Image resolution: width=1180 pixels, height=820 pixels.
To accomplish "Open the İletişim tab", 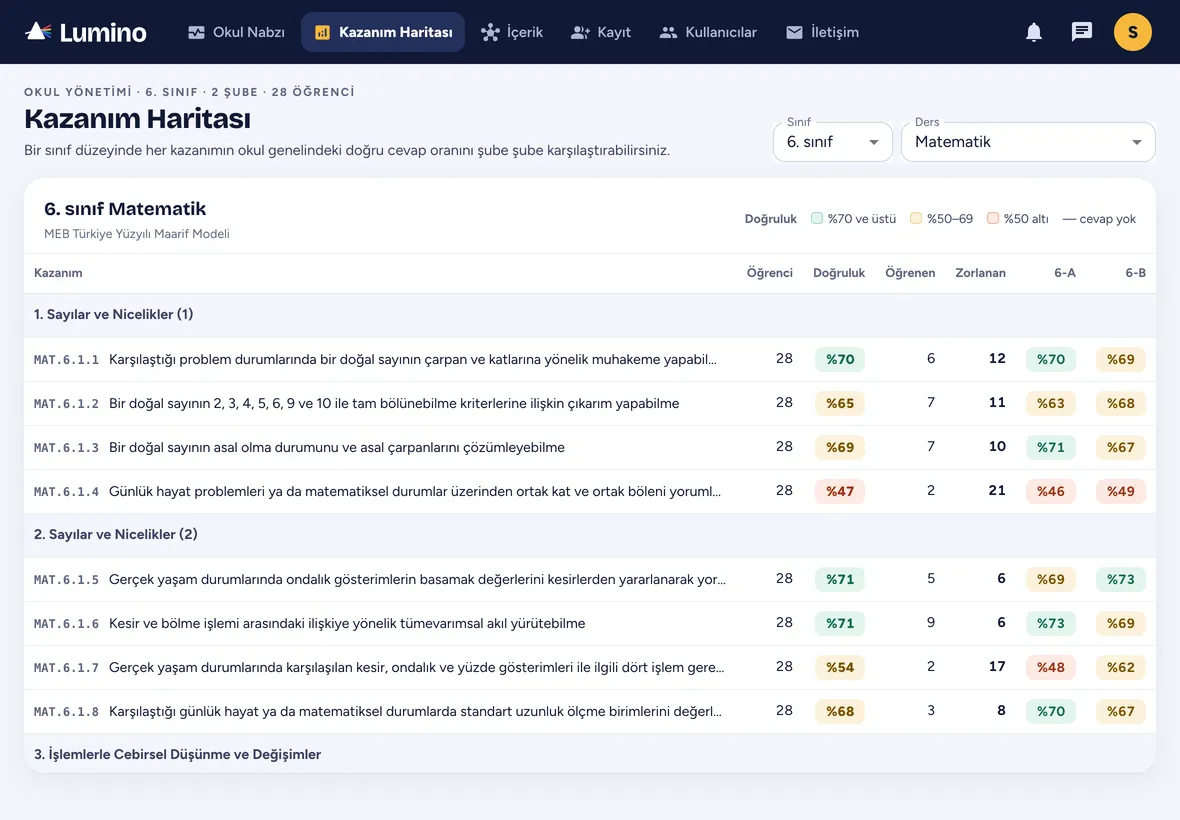I will coord(822,32).
